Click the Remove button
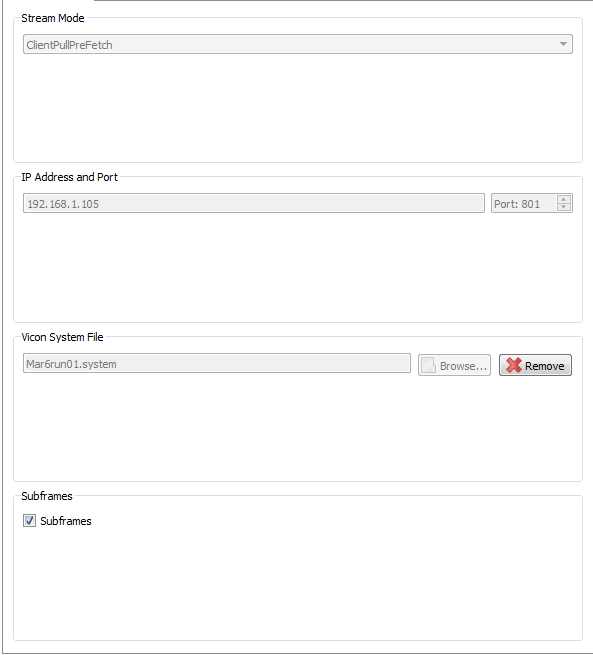Screen dimensions: 593x655 pyautogui.click(x=535, y=366)
